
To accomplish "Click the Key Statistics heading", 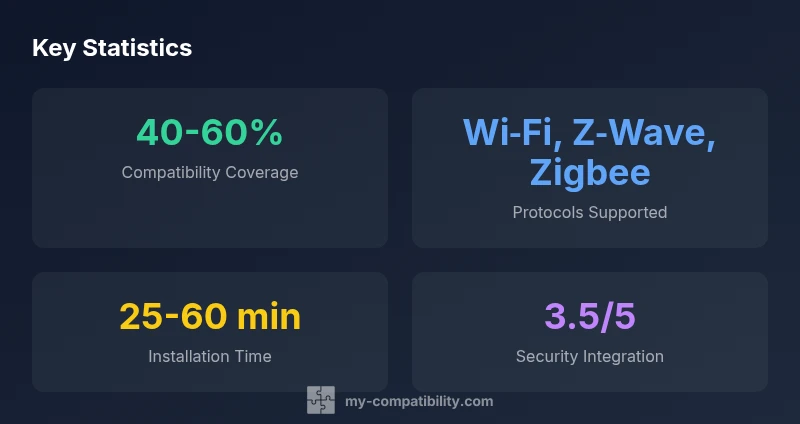I will (x=112, y=48).
